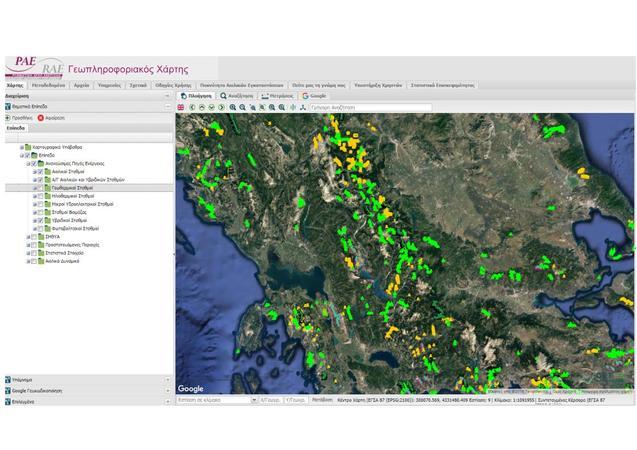Toggle the Γεωθερμικοί Σταθμοί layer checkbox
The width and height of the screenshot is (637, 450).
[41, 187]
